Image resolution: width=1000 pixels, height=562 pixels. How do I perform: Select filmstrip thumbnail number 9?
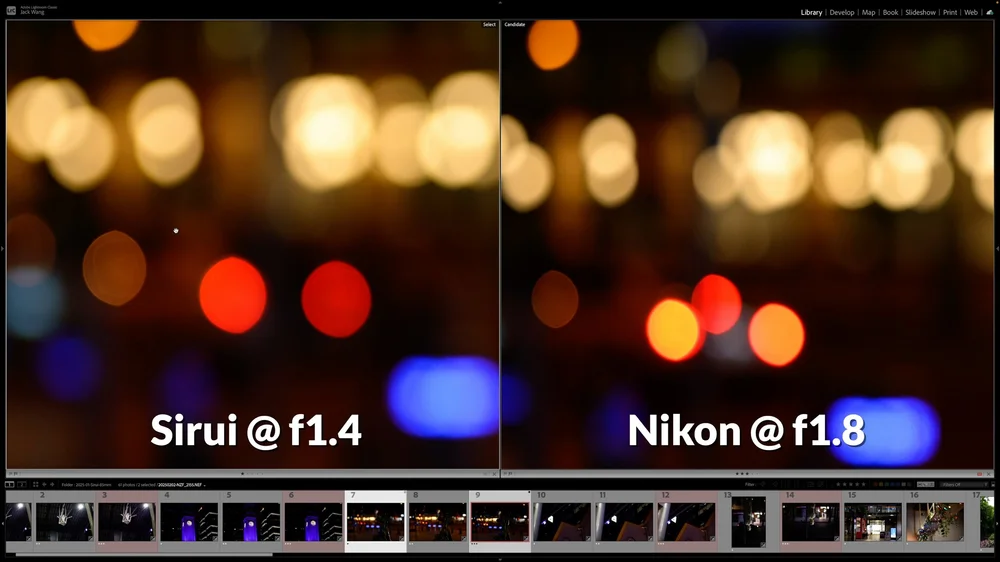tap(500, 521)
